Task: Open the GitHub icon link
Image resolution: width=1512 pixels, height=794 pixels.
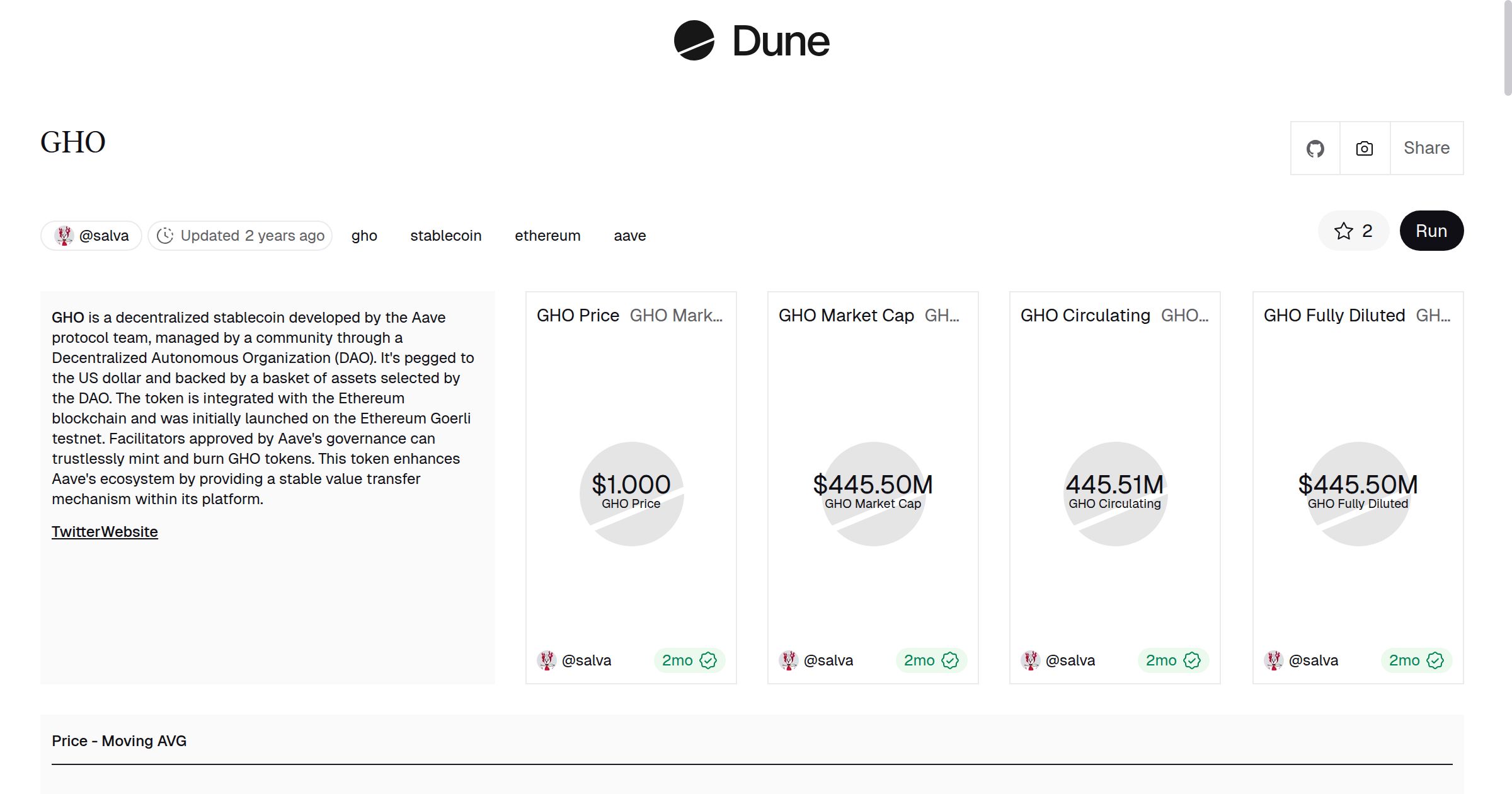Action: click(1315, 149)
